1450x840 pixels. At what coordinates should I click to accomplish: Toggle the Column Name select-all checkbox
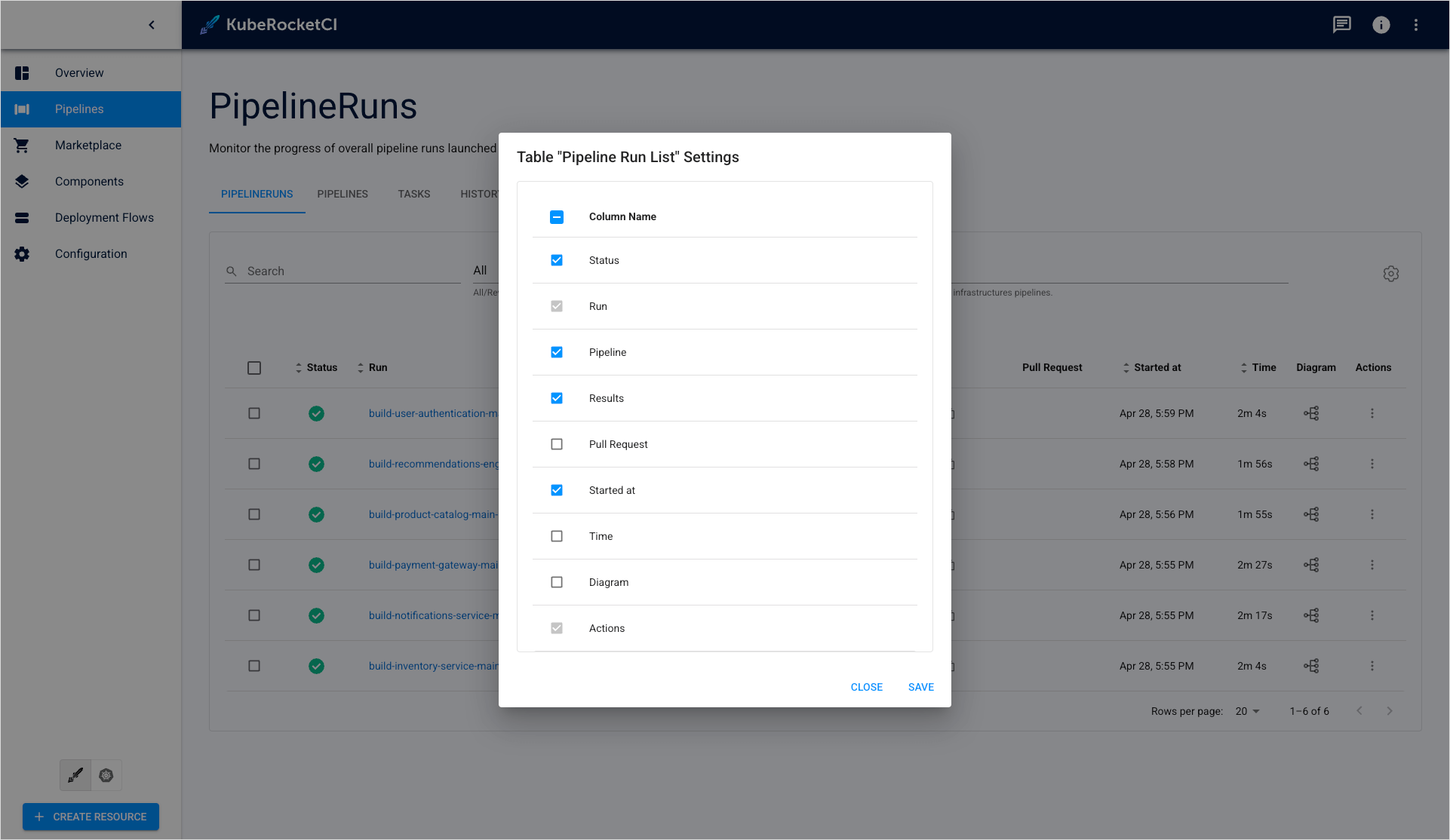coord(557,217)
